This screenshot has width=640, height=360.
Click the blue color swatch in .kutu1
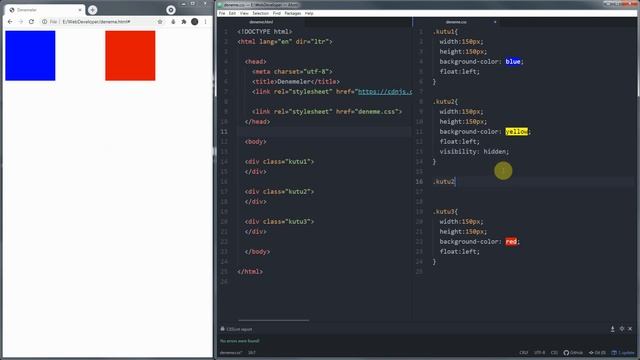click(513, 62)
